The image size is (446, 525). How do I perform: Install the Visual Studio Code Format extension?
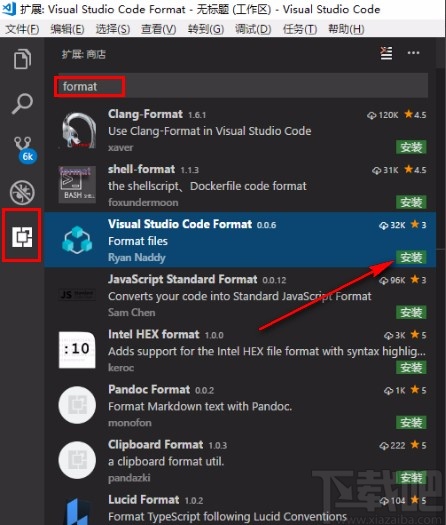[x=411, y=257]
